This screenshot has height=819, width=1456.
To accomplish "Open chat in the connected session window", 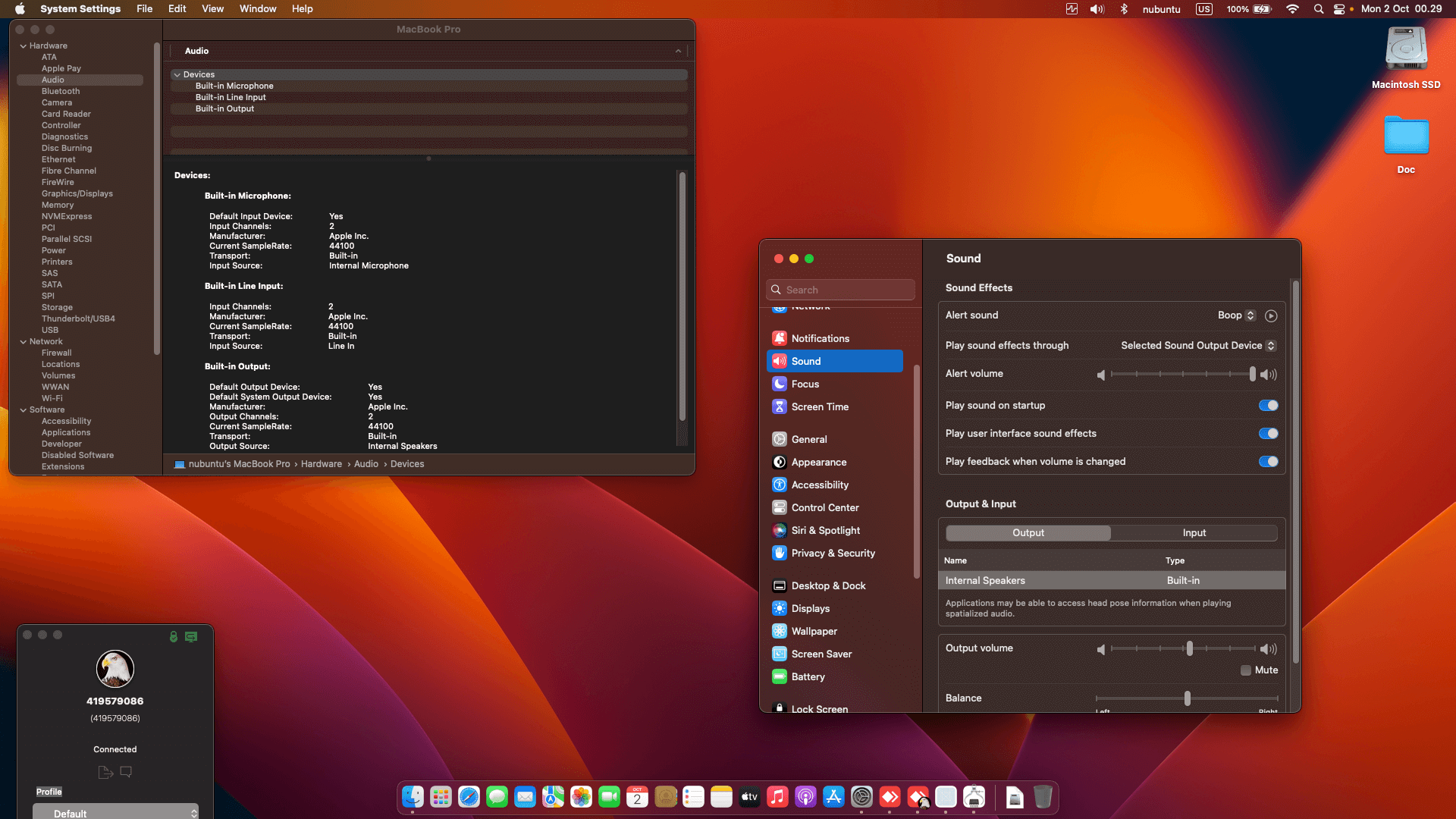I will click(126, 772).
